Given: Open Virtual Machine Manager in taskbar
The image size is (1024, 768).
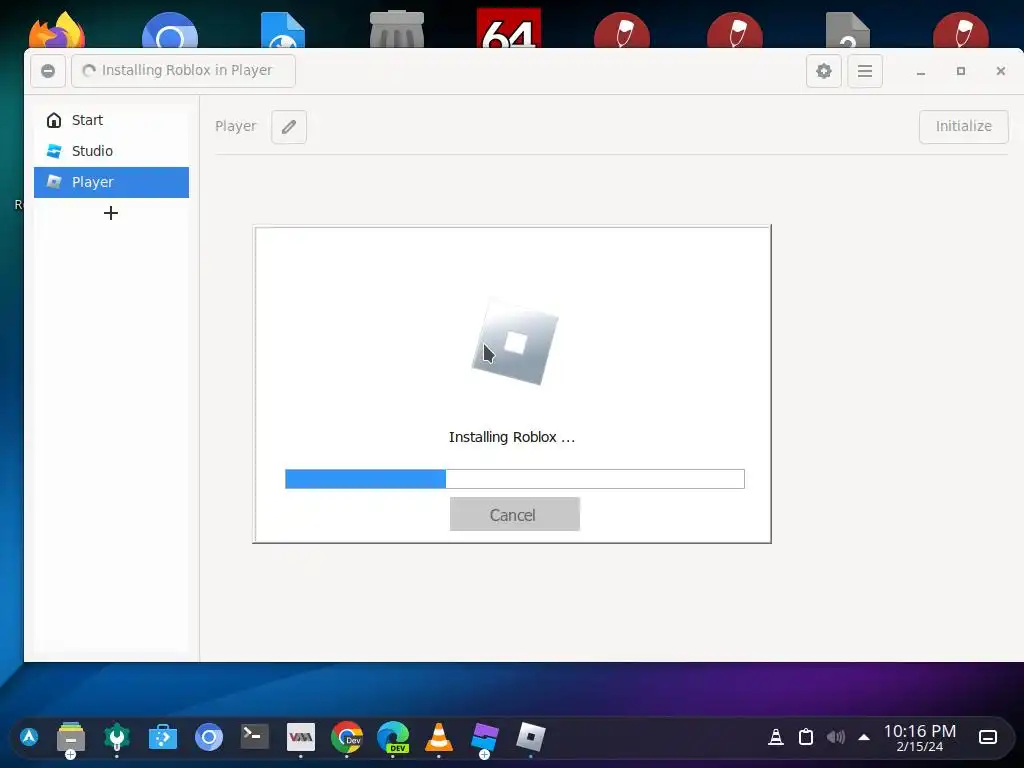Looking at the screenshot, I should [301, 737].
